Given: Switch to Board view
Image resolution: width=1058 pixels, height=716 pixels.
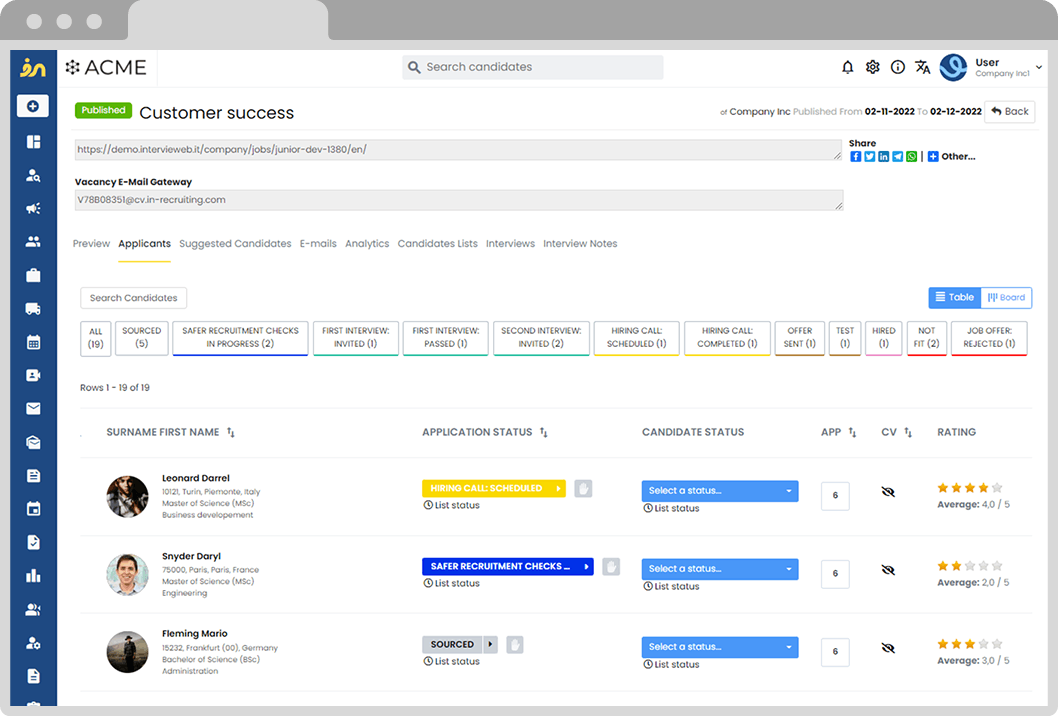Looking at the screenshot, I should (x=1006, y=297).
